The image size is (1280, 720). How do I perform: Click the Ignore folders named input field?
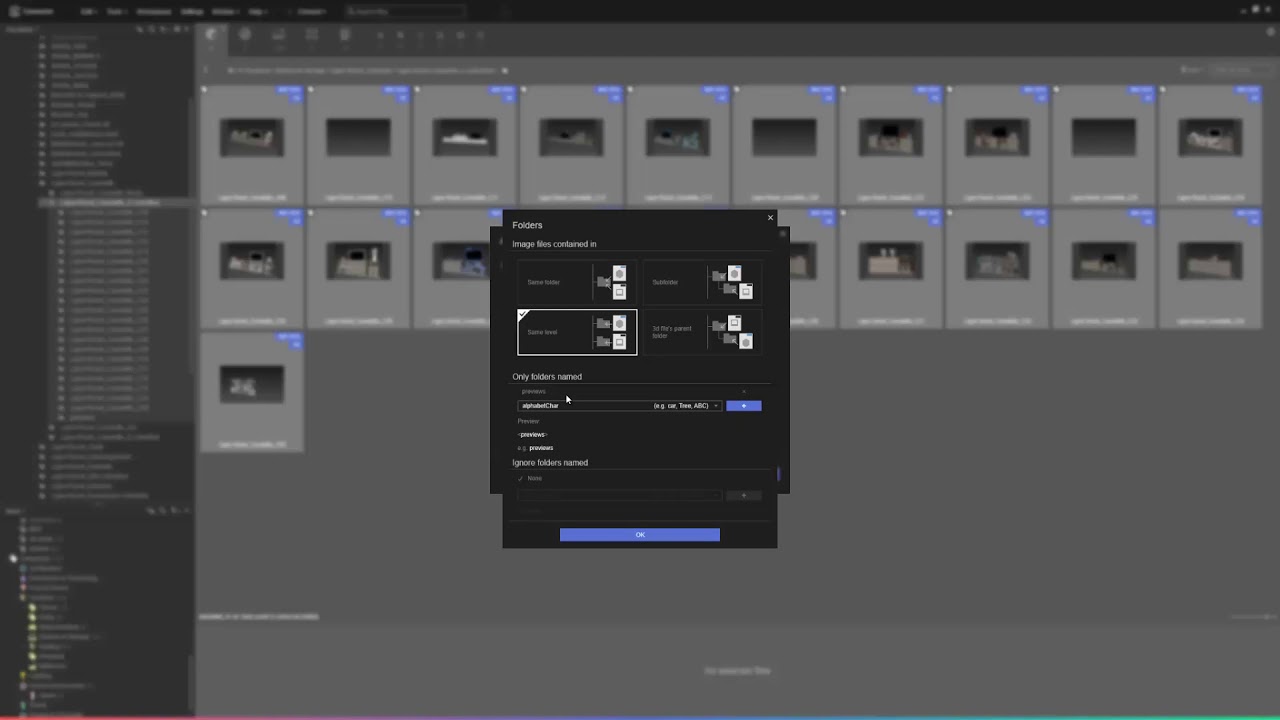(x=619, y=495)
